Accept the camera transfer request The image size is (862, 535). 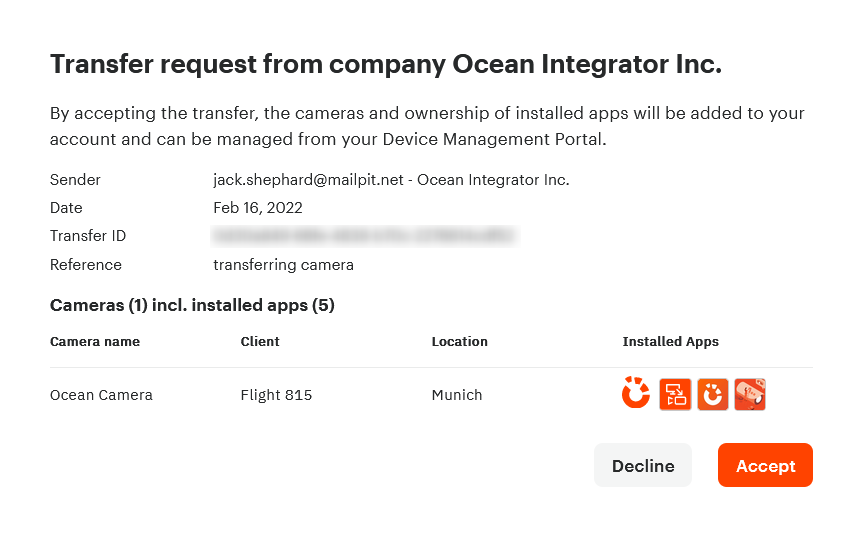[765, 465]
